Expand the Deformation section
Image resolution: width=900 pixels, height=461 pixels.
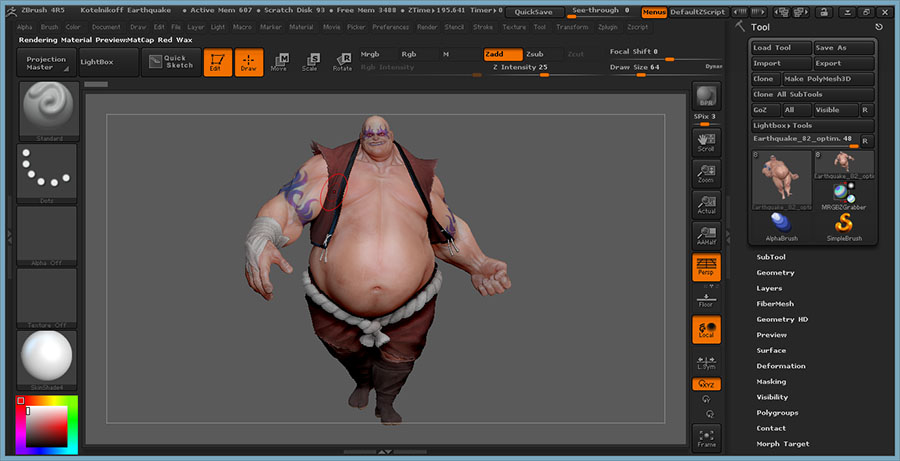point(781,366)
